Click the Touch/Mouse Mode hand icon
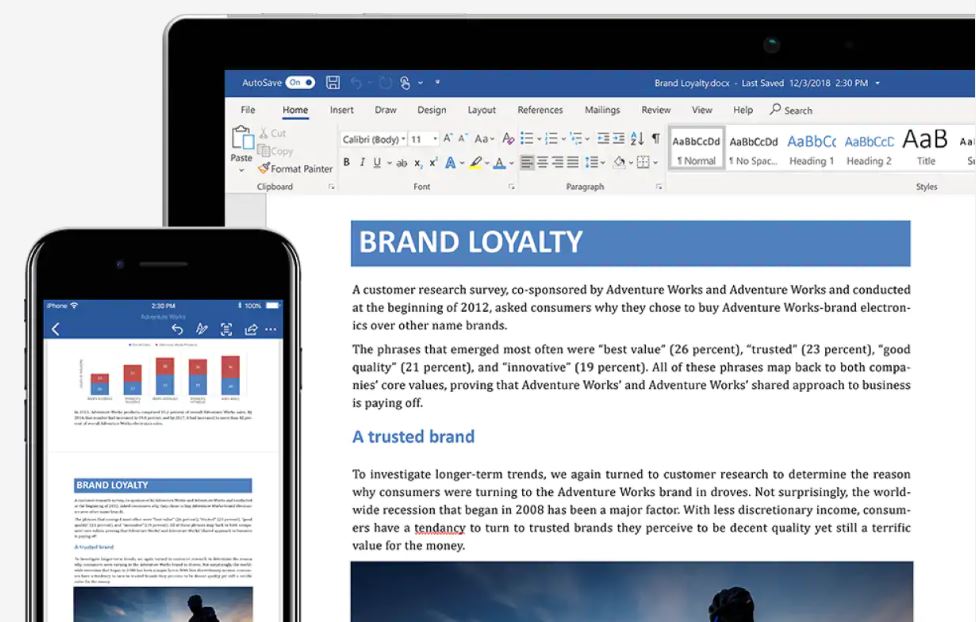This screenshot has width=976, height=622. (x=405, y=83)
